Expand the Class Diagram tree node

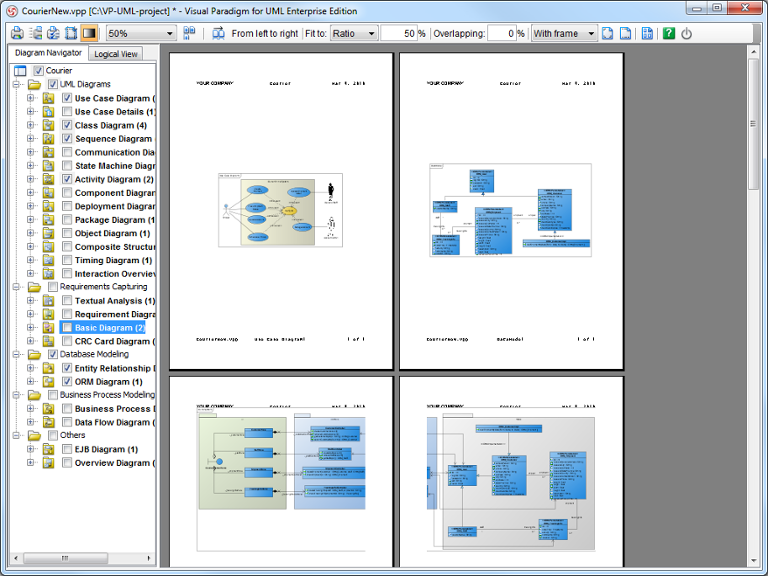(x=30, y=125)
